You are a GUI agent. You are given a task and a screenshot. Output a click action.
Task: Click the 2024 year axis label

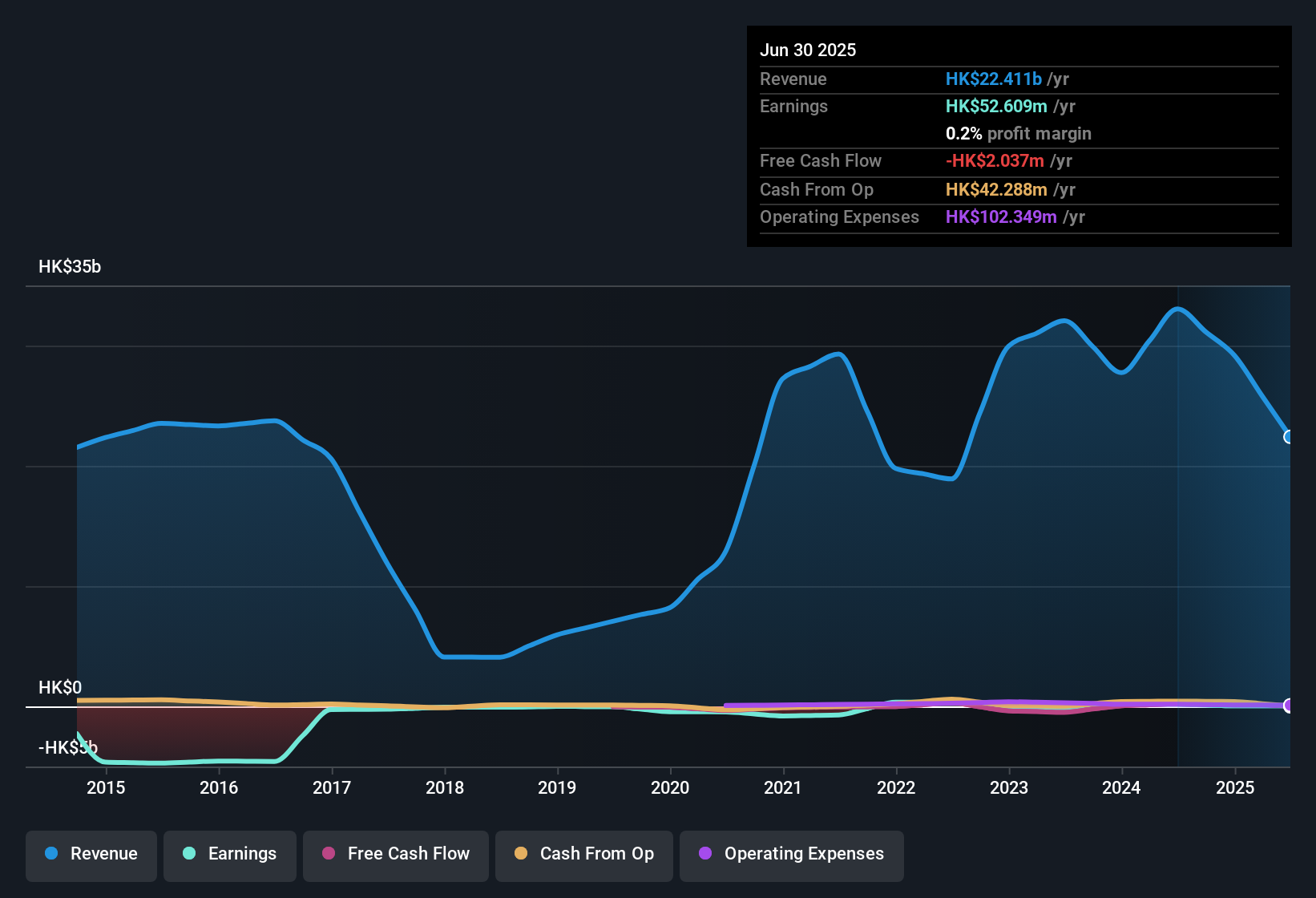pos(1121,787)
